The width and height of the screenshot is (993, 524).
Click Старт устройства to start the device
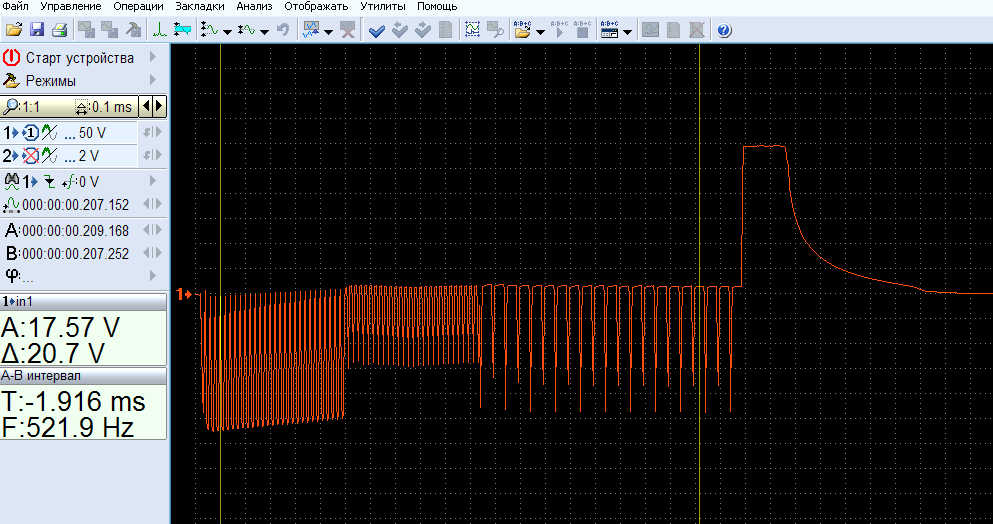coord(80,58)
